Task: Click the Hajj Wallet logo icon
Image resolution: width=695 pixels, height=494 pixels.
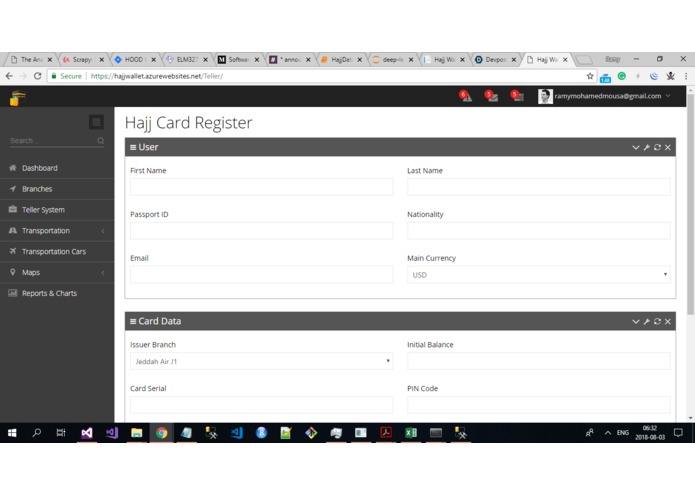Action: click(18, 97)
